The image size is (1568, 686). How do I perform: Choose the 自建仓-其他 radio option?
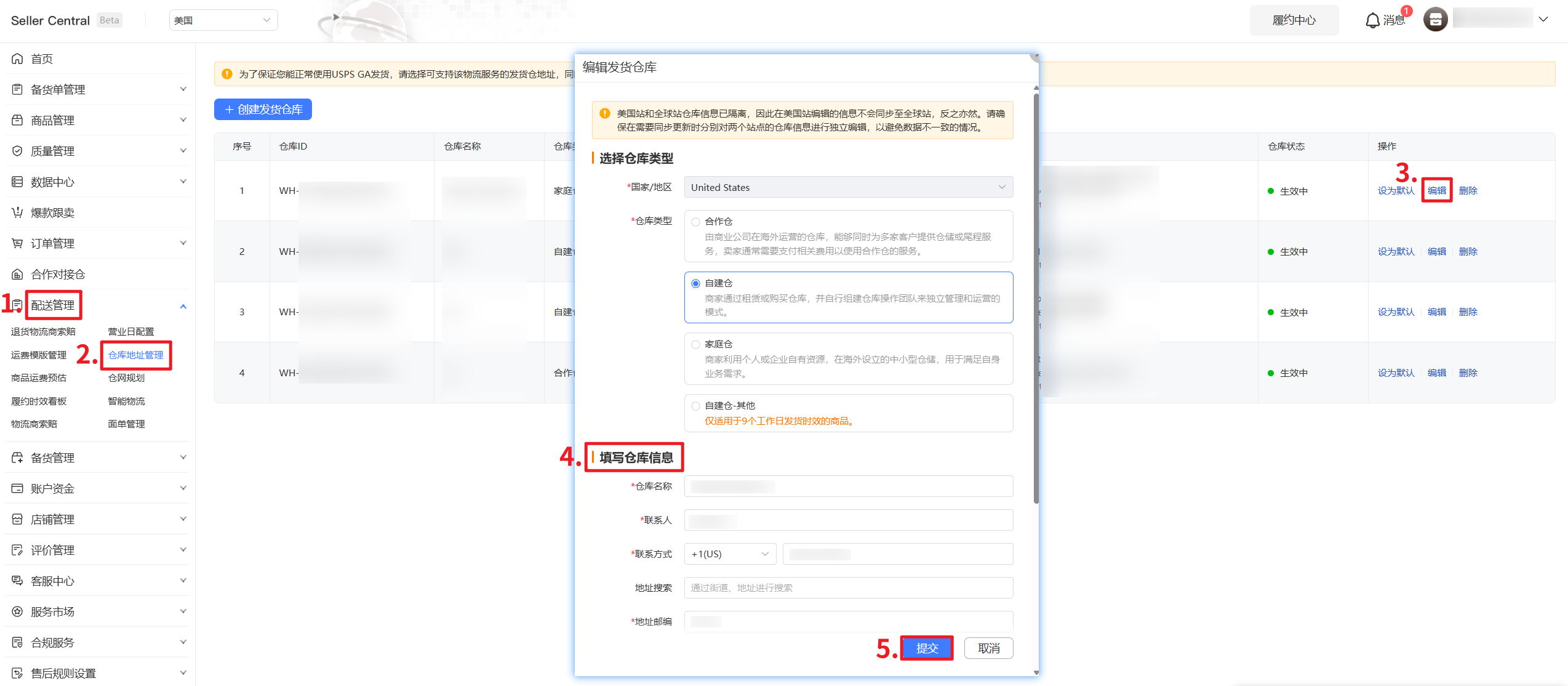click(695, 406)
